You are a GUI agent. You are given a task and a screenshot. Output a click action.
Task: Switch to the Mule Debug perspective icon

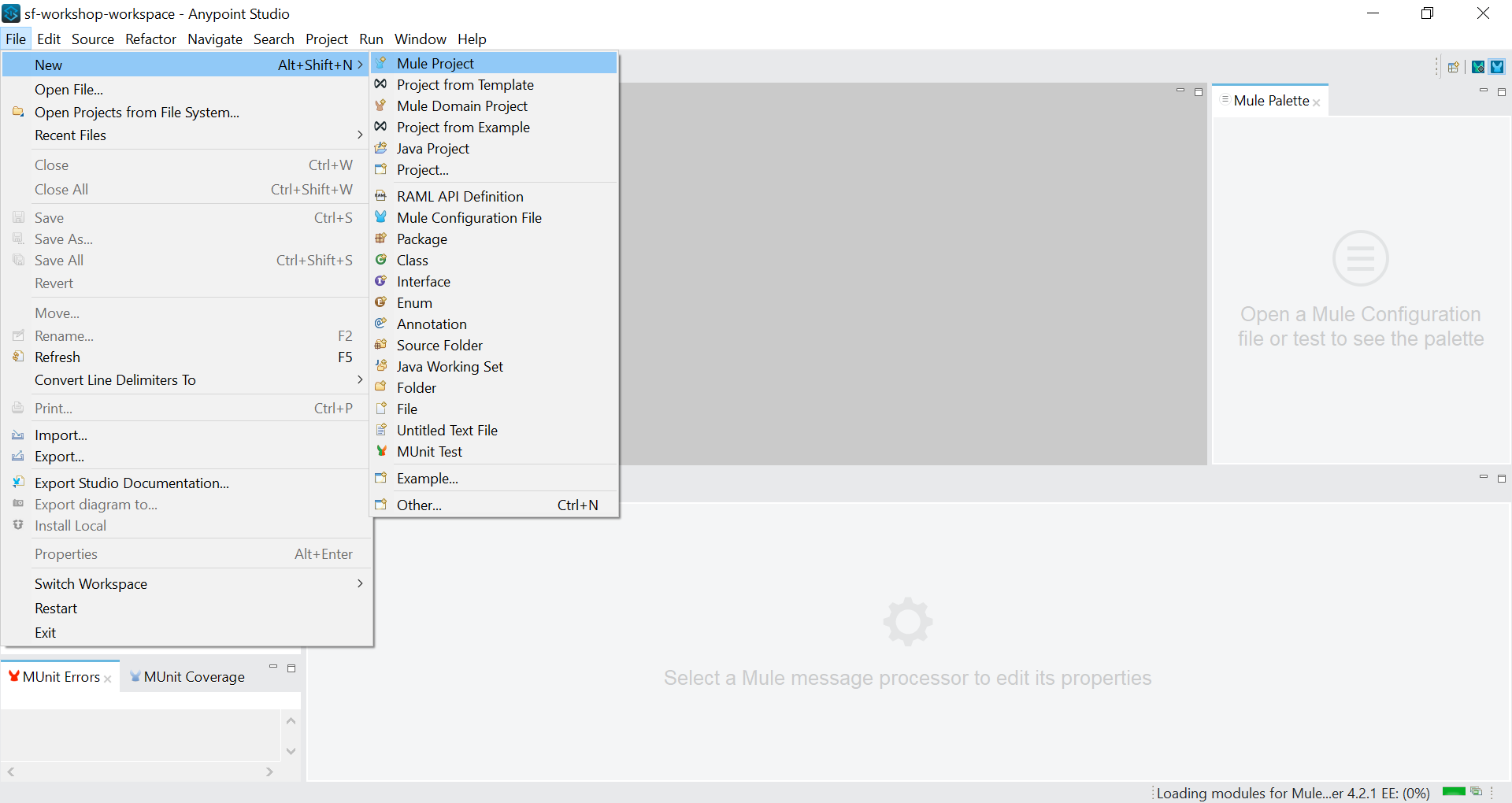[1478, 67]
